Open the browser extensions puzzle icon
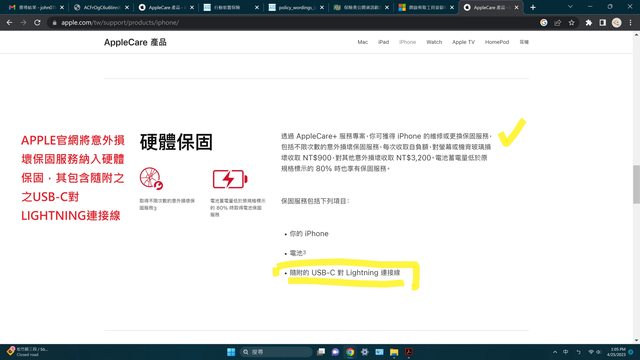640x360 pixels. [589, 23]
